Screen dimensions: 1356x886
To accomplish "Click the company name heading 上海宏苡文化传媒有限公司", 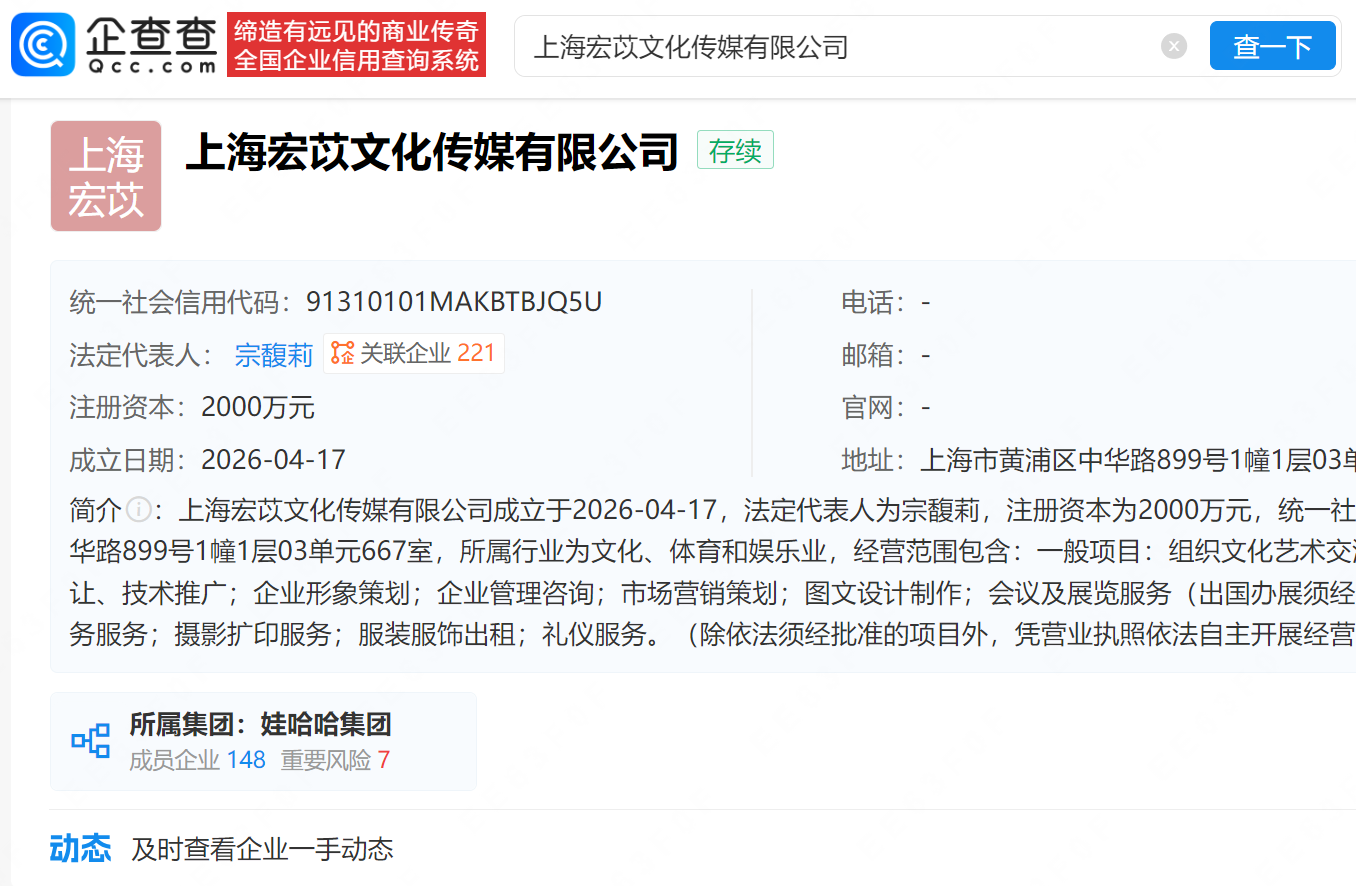I will tap(432, 153).
